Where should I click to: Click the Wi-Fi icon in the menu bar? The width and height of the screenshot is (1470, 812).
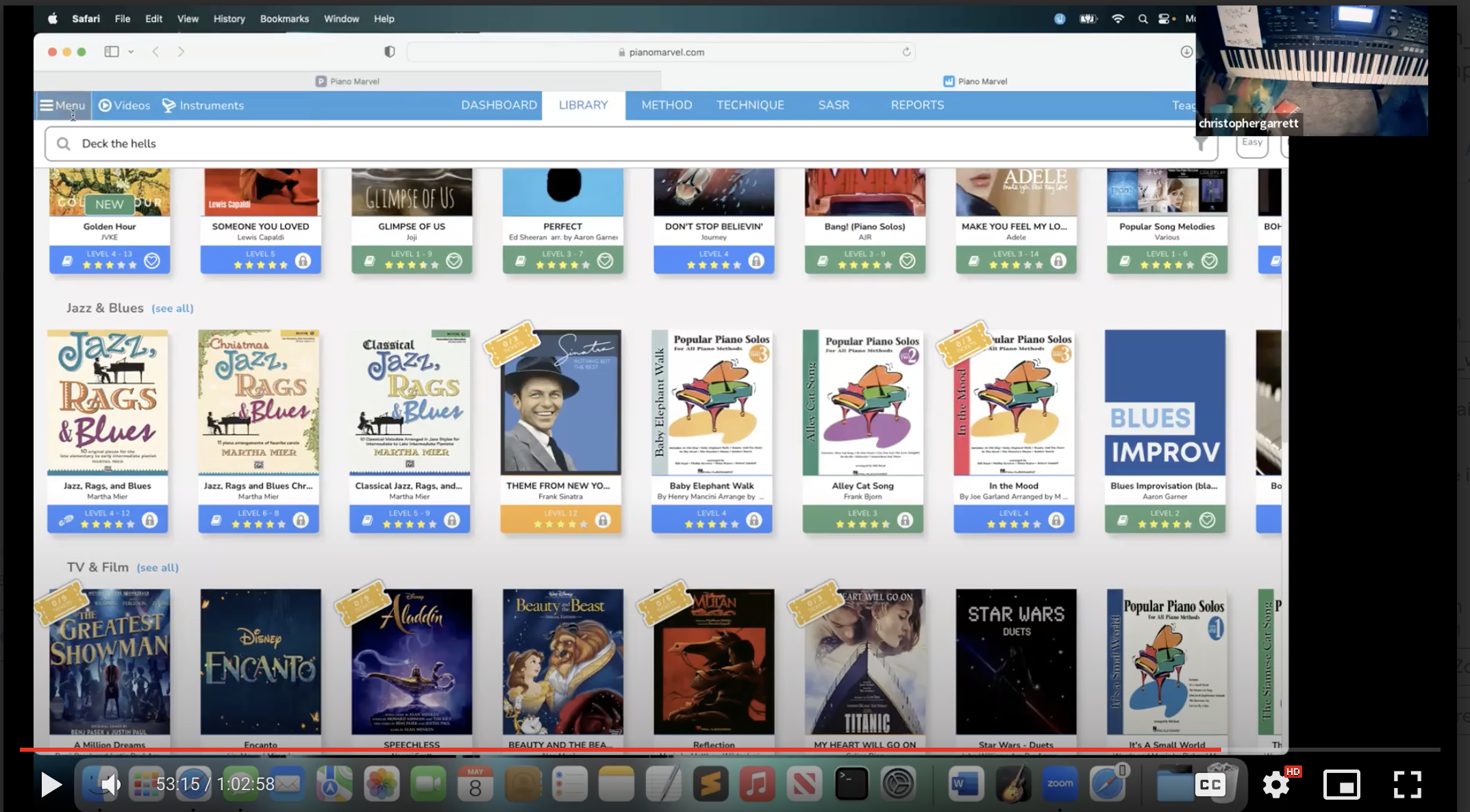(x=1118, y=18)
